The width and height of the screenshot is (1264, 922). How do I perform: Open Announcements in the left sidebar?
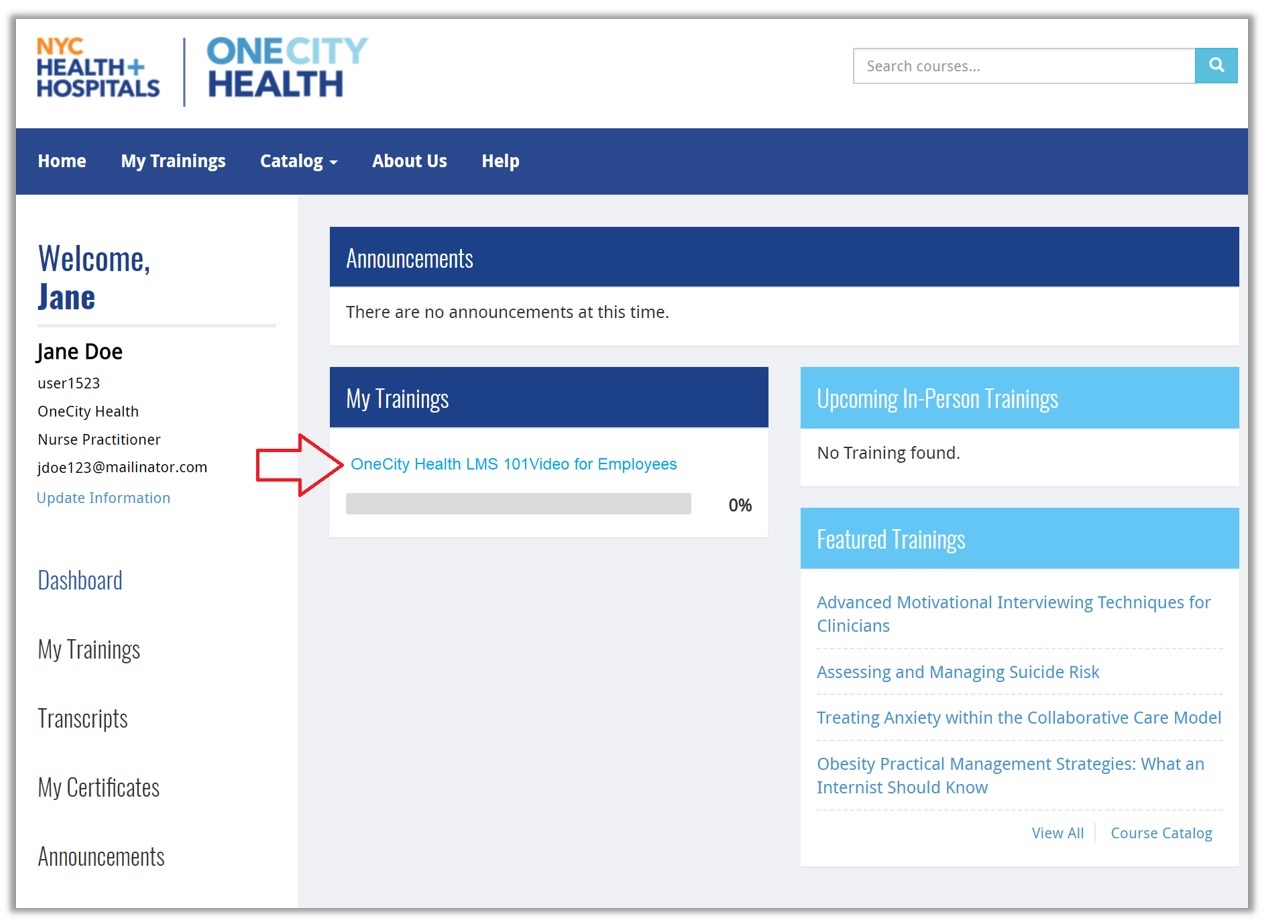101,857
